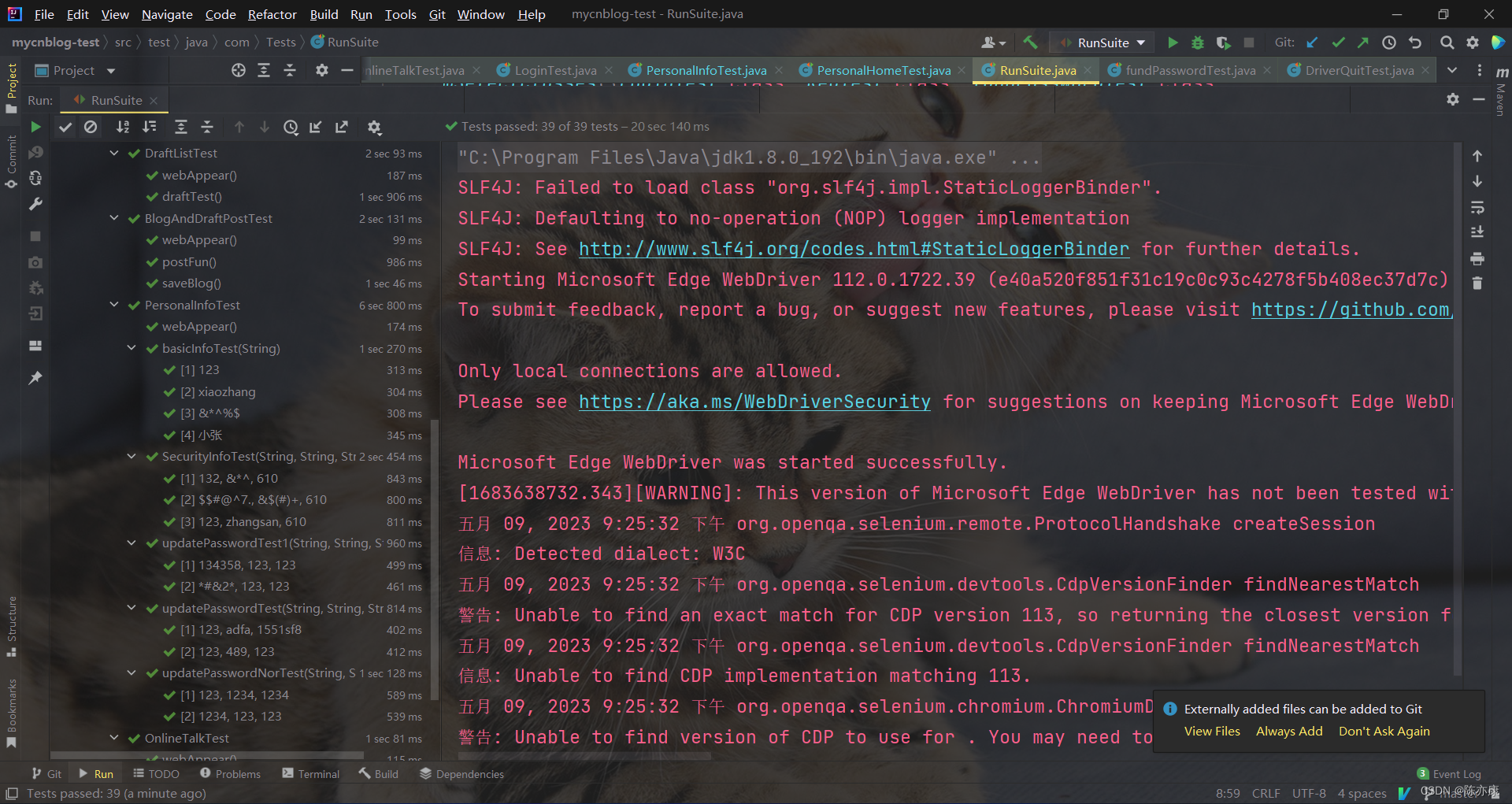Collapse BlogAndDraftPostTest node
The width and height of the screenshot is (1512, 804).
coord(114,218)
